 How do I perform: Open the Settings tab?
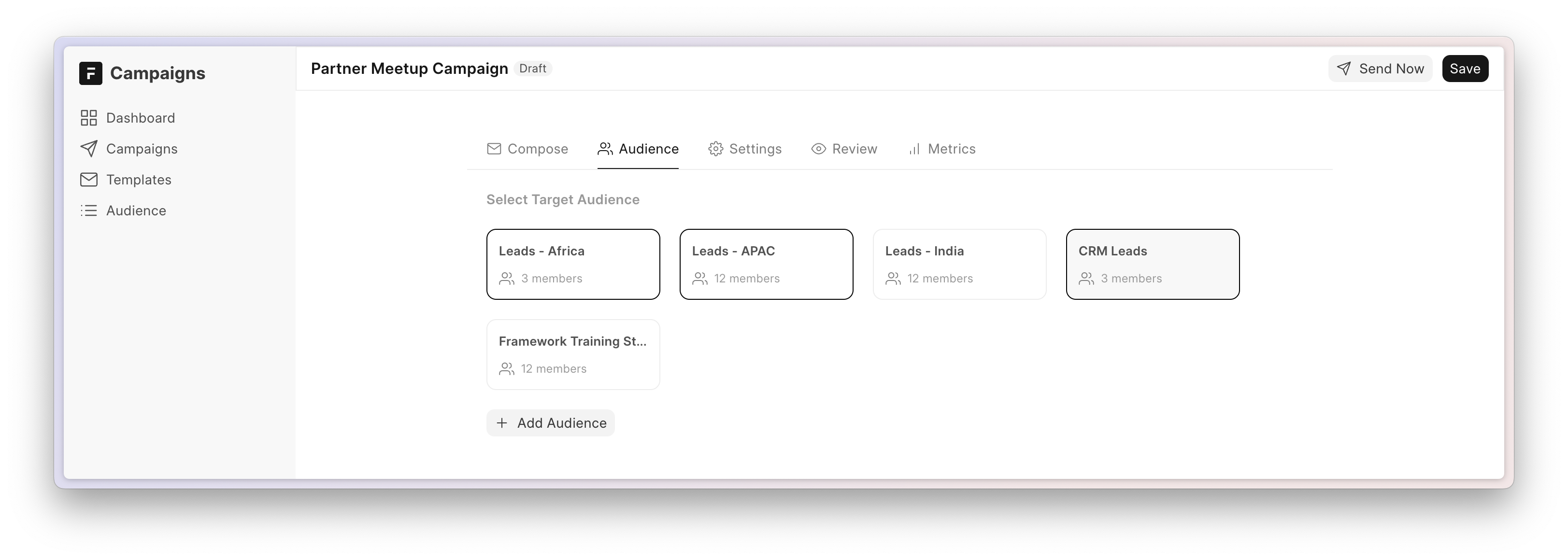pos(744,149)
